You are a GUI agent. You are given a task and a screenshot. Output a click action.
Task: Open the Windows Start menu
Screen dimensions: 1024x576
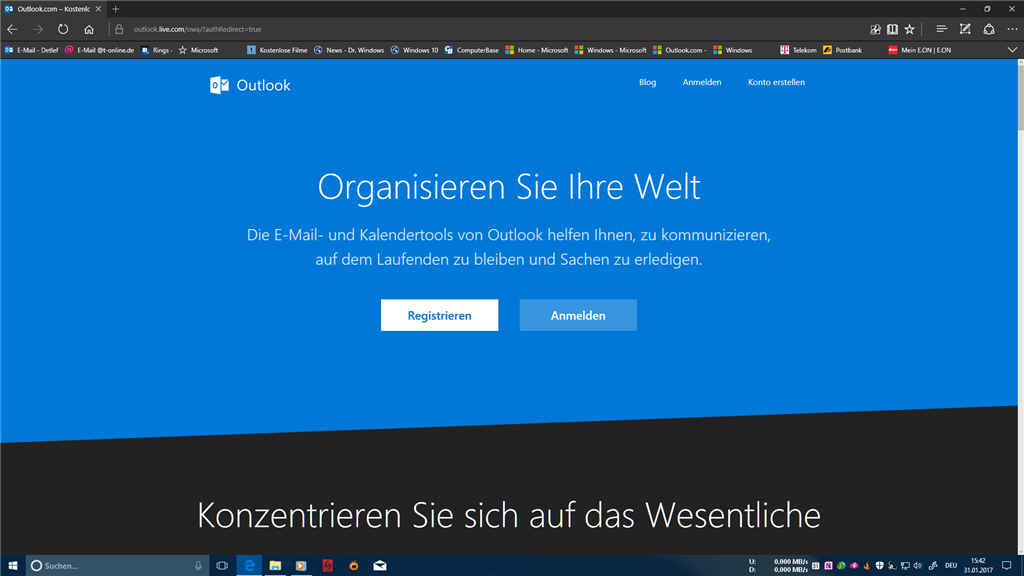12,566
